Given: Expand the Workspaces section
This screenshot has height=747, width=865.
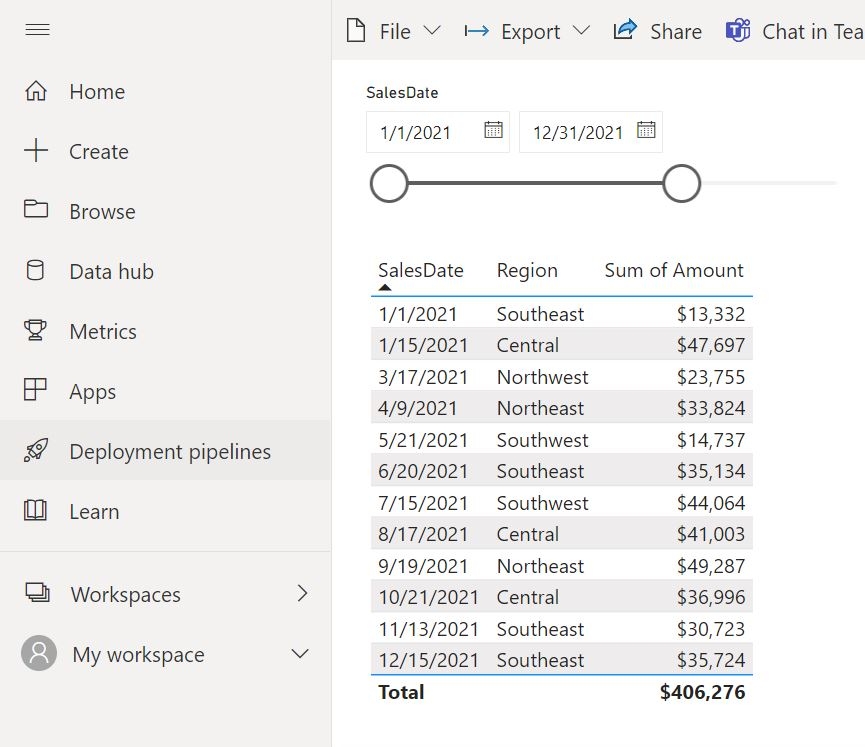Looking at the screenshot, I should point(303,594).
